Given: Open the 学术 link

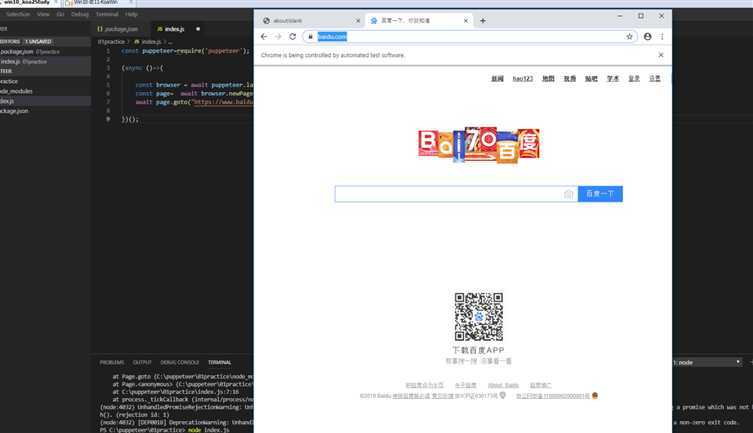Looking at the screenshot, I should [613, 78].
